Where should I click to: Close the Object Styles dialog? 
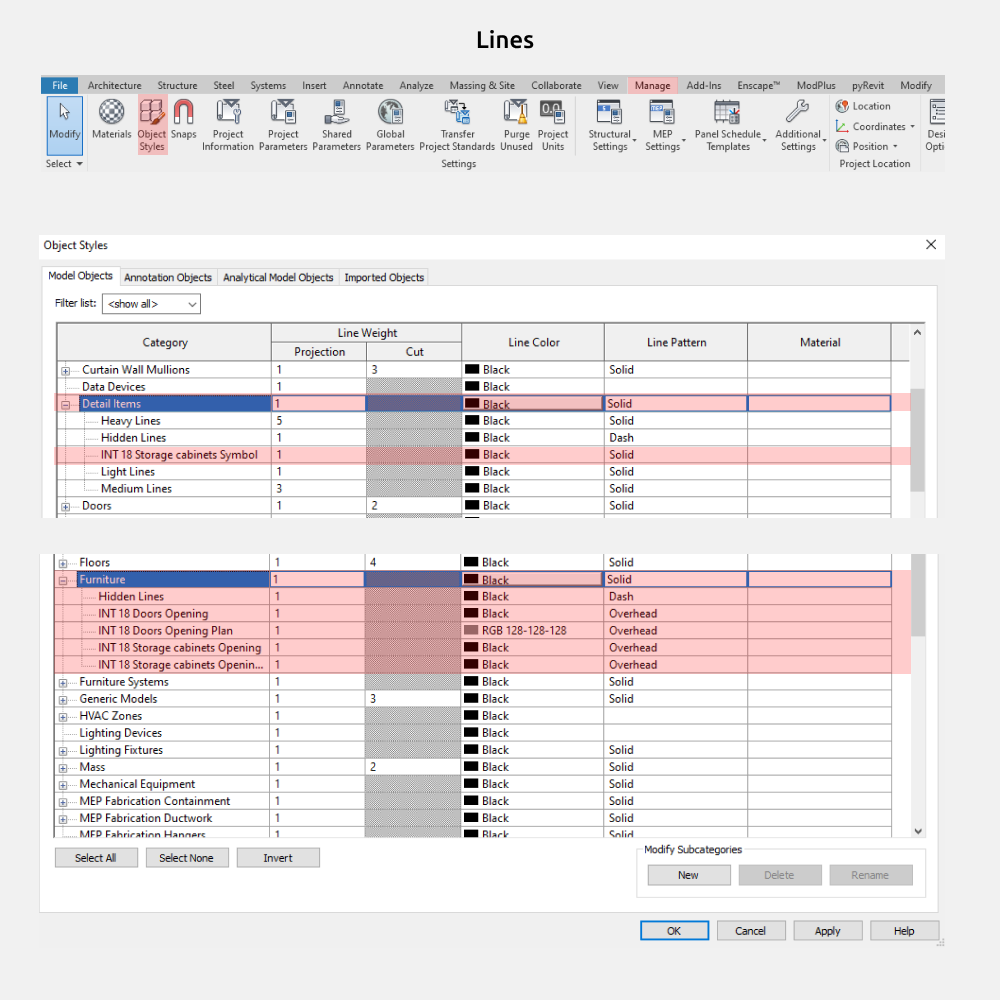(930, 245)
